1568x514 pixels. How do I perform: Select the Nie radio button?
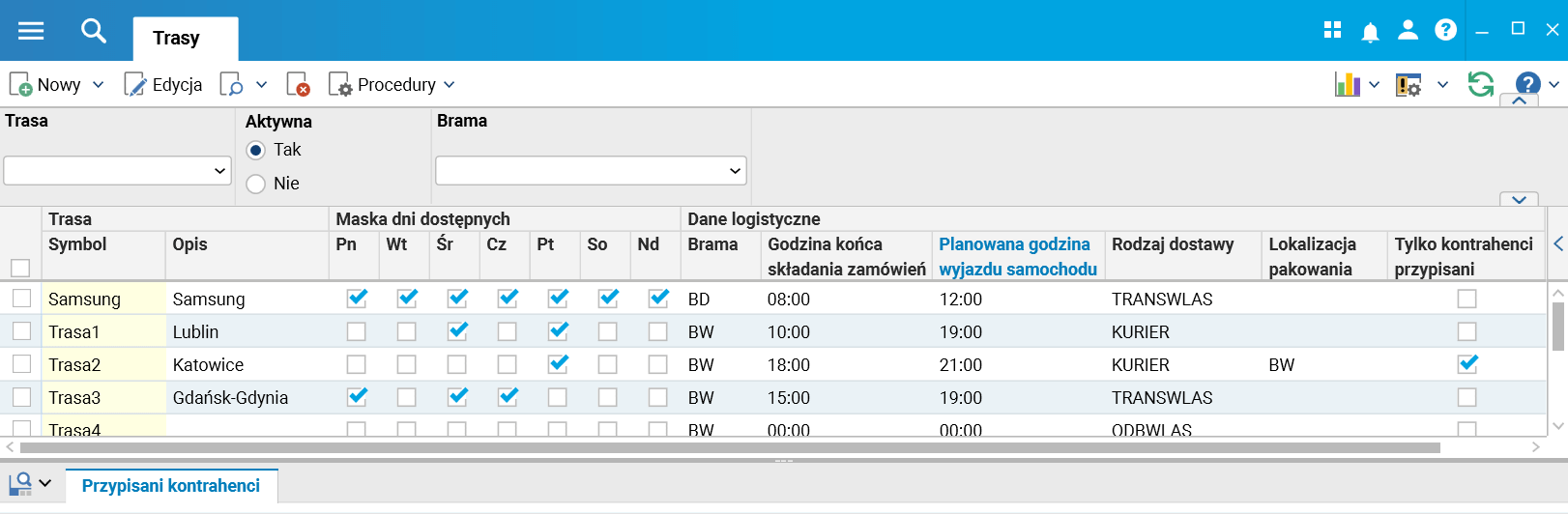[255, 184]
